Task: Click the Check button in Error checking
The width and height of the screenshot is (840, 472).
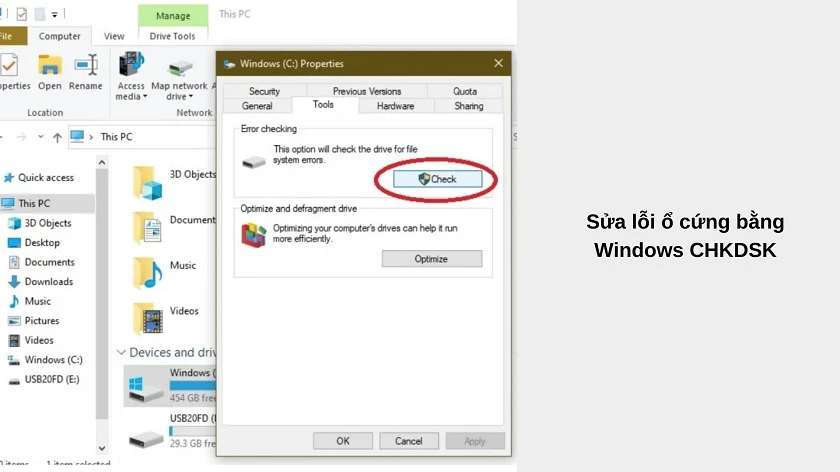Action: (x=437, y=179)
